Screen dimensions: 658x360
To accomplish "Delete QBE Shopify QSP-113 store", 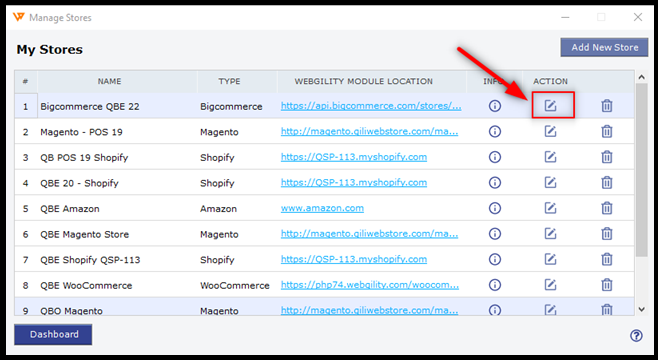I will click(606, 259).
